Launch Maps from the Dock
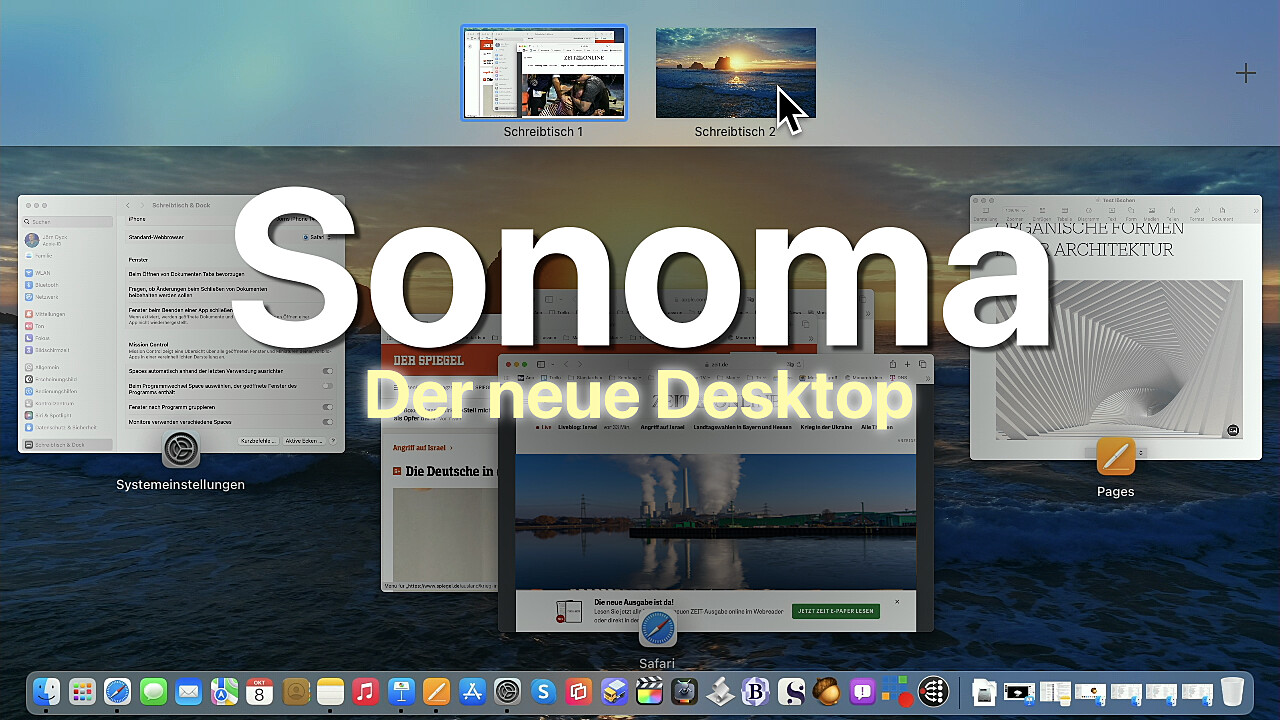 click(x=224, y=691)
